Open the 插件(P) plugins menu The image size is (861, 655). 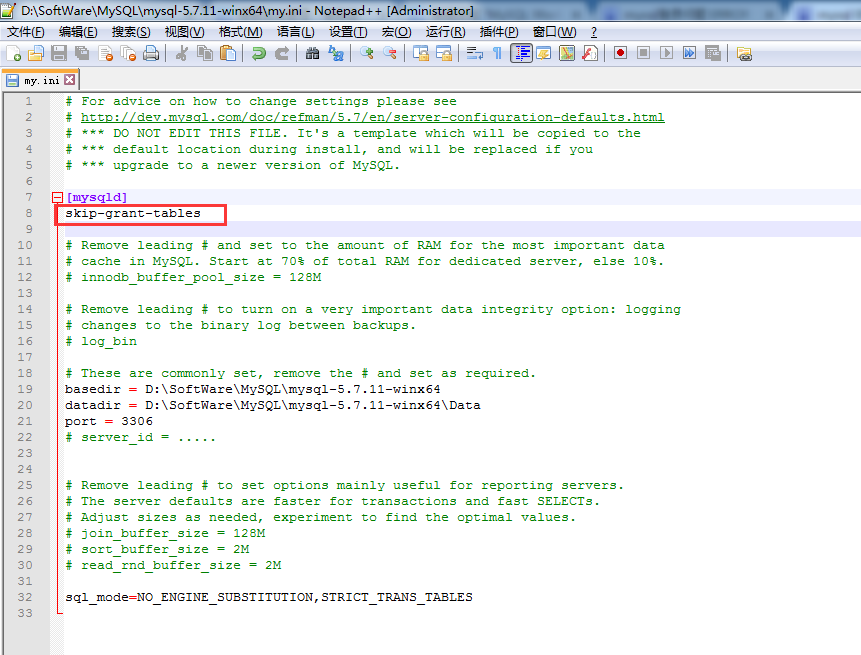498,32
